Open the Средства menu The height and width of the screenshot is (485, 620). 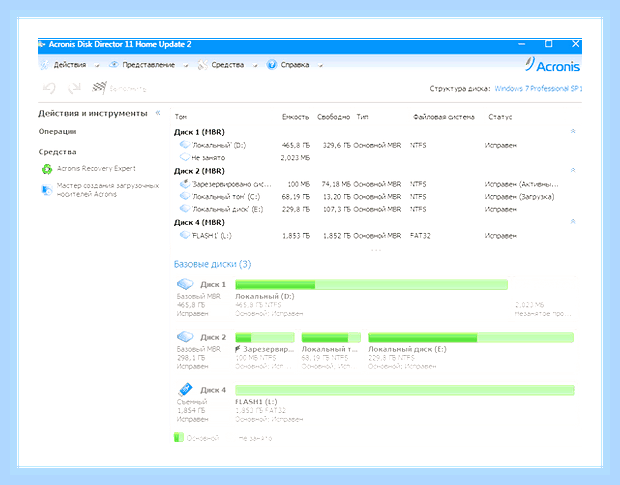tap(227, 65)
